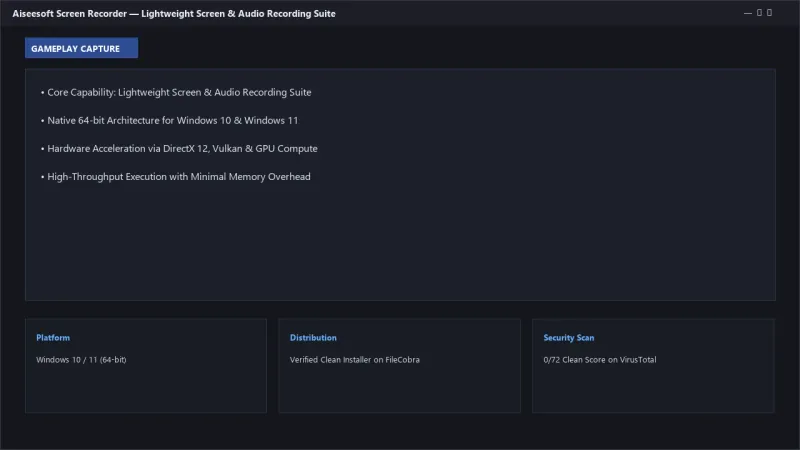Select the Core Capability bullet line

pos(176,92)
